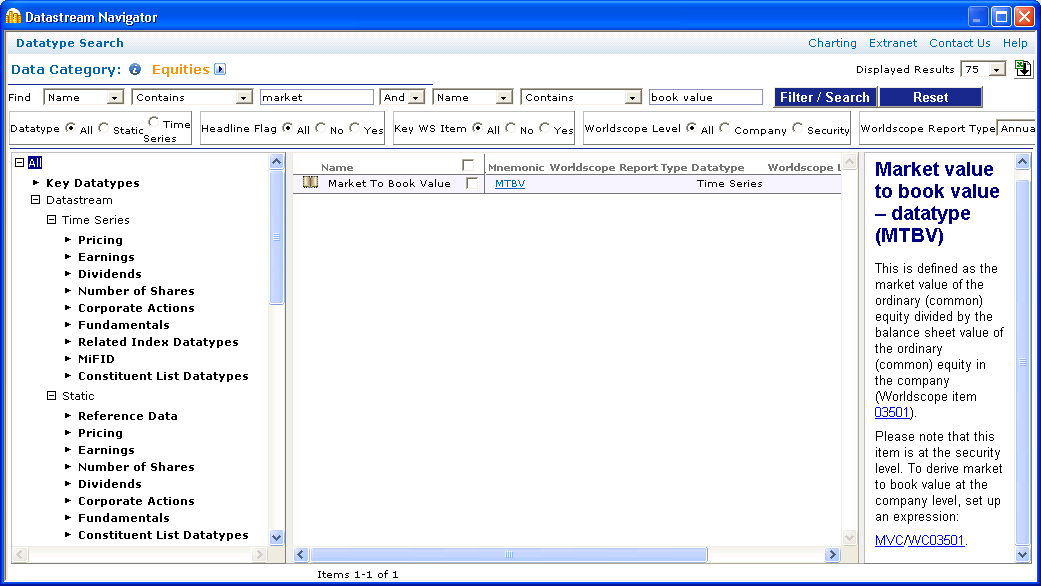
Task: Set Headline Flag to Yes
Action: 355,127
